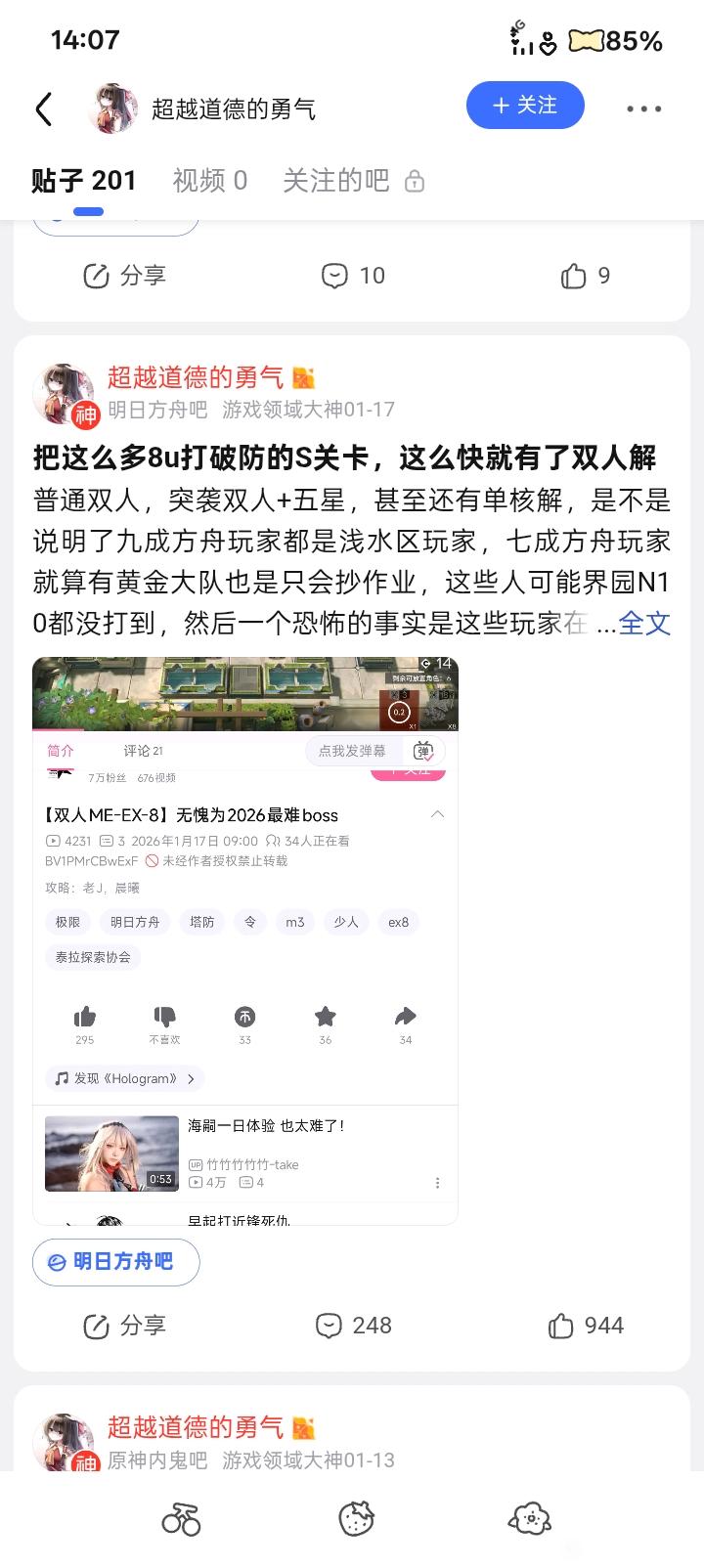Tap the bicycle icon in the bottom bar
Viewport: 704px width, 1568px height.
(181, 1519)
